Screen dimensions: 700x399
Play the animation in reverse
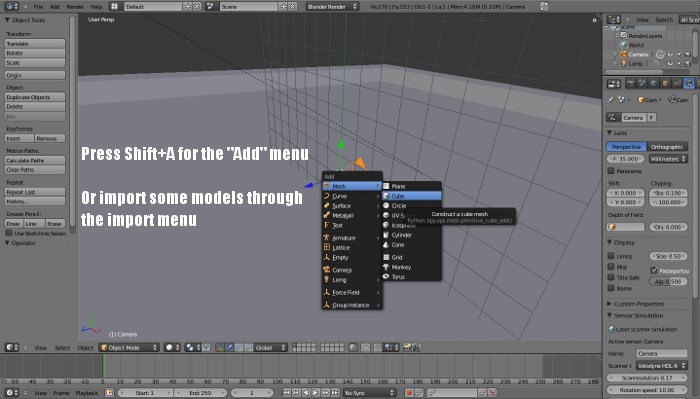306,393
